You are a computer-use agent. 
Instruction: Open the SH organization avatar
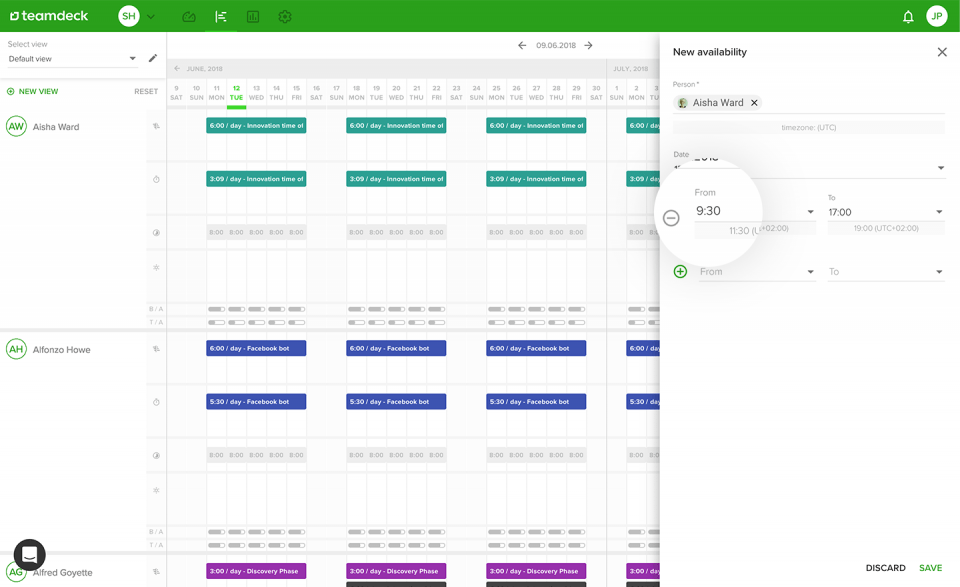point(129,16)
